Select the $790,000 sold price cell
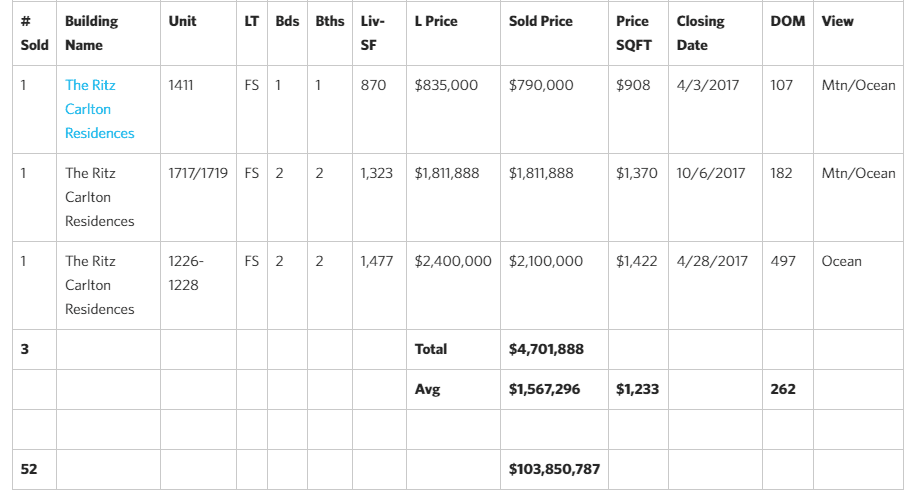920x490 pixels. [x=541, y=85]
